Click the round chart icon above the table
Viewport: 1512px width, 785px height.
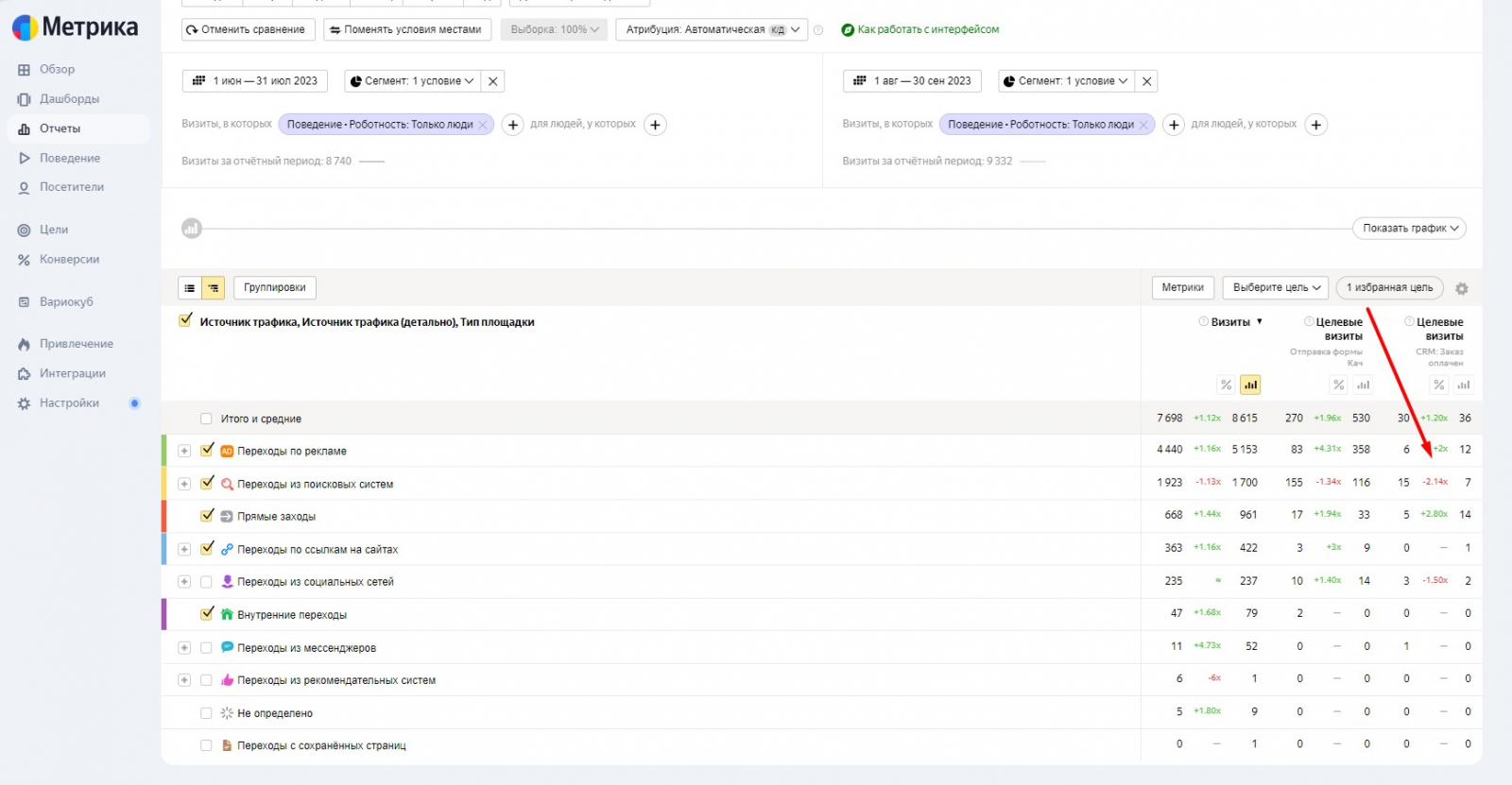(x=192, y=229)
